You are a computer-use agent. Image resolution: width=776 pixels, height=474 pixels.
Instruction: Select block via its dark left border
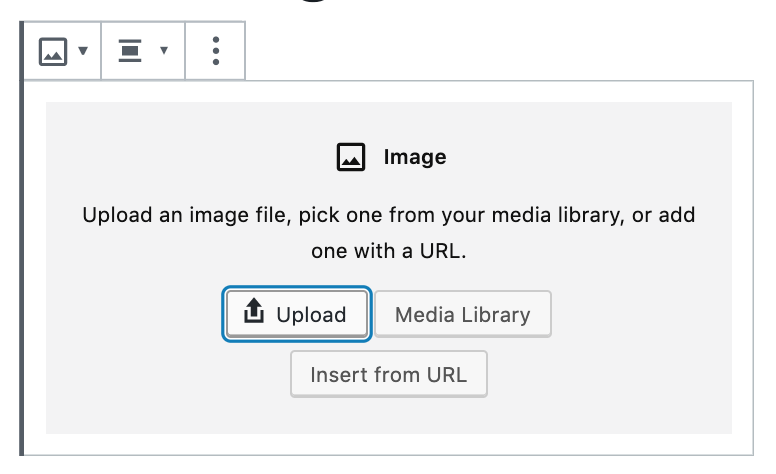pyautogui.click(x=21, y=237)
